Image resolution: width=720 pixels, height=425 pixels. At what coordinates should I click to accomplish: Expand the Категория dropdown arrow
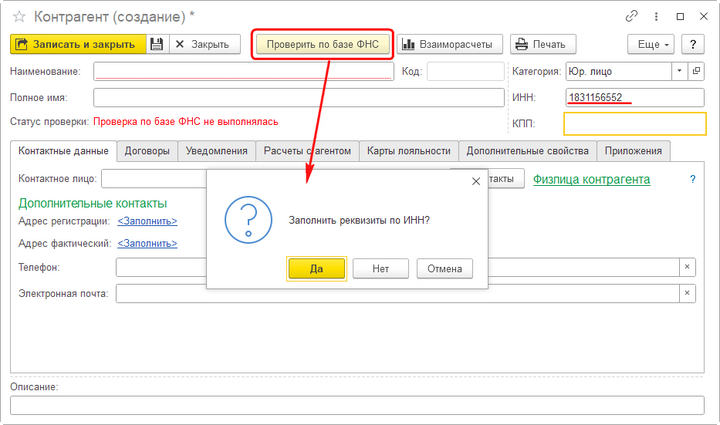[x=680, y=71]
